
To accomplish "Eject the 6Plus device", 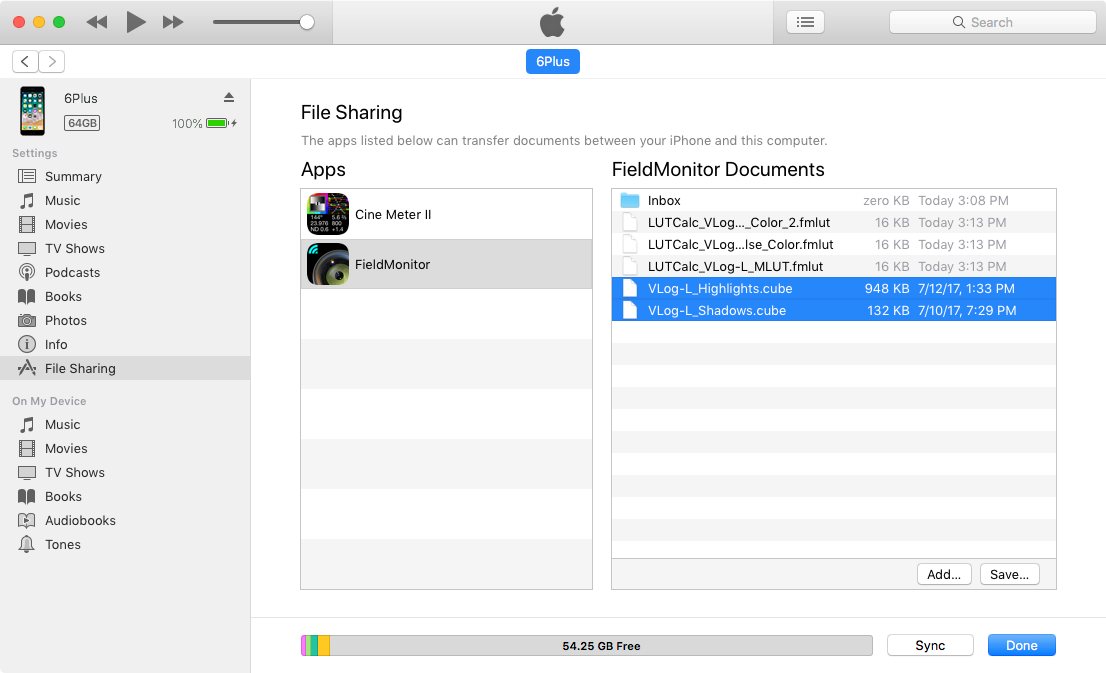I will [229, 97].
